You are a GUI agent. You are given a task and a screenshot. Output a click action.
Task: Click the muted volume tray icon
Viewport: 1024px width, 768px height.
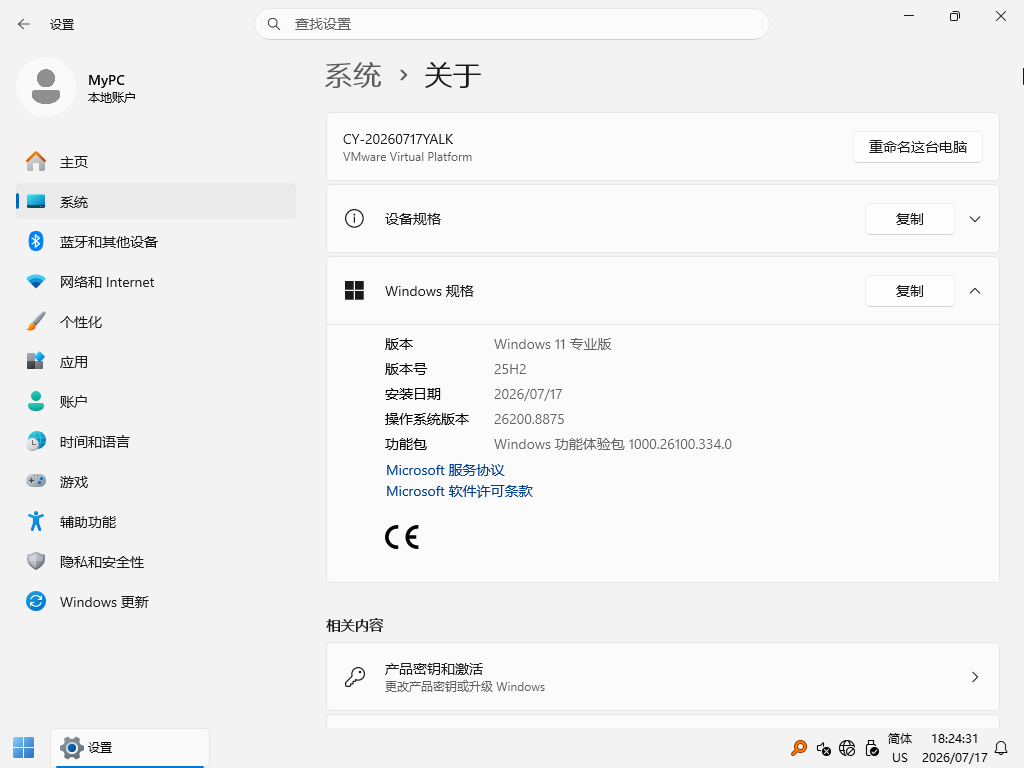coord(824,748)
